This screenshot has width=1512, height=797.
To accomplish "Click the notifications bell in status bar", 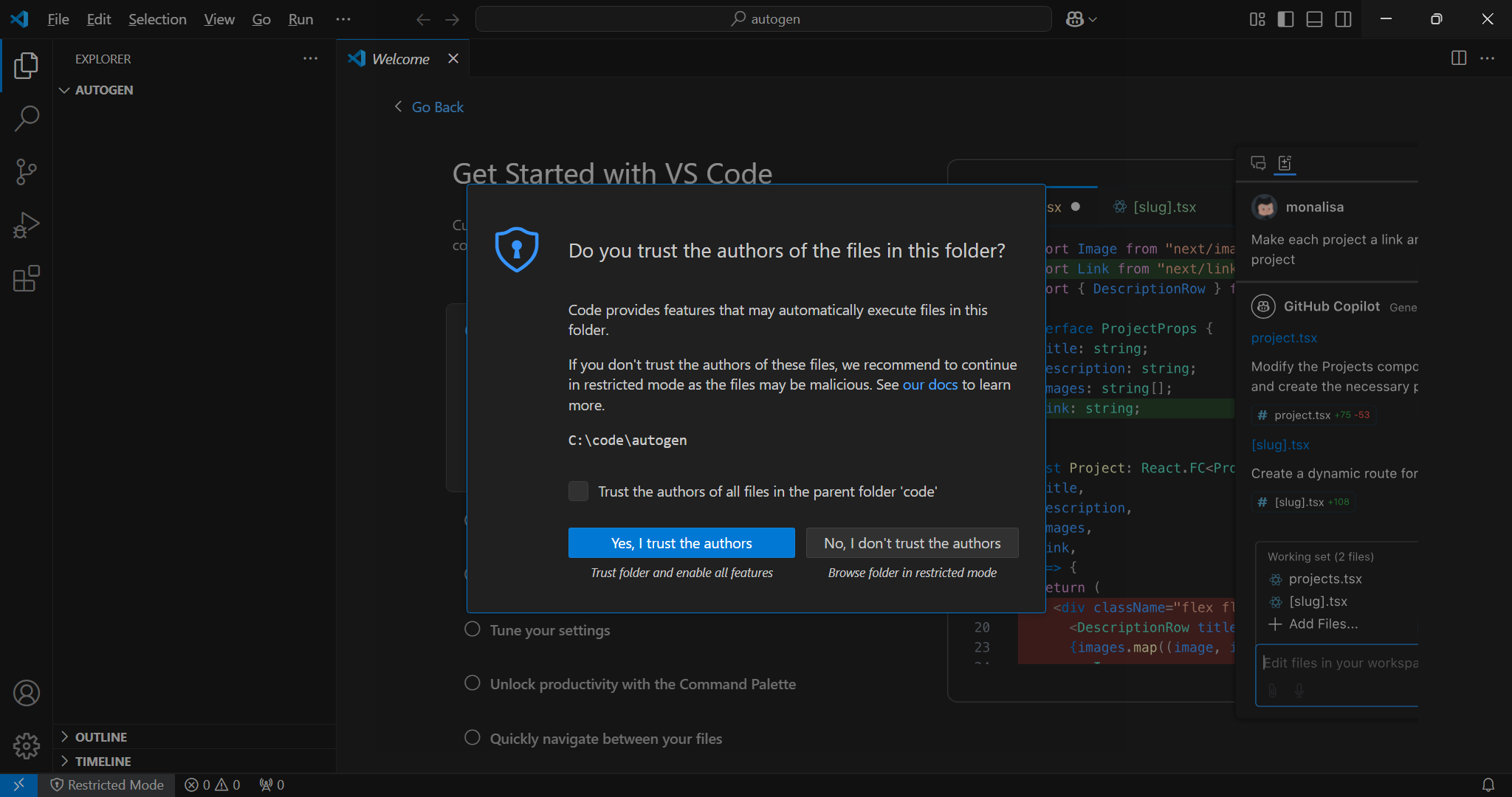I will (1488, 784).
